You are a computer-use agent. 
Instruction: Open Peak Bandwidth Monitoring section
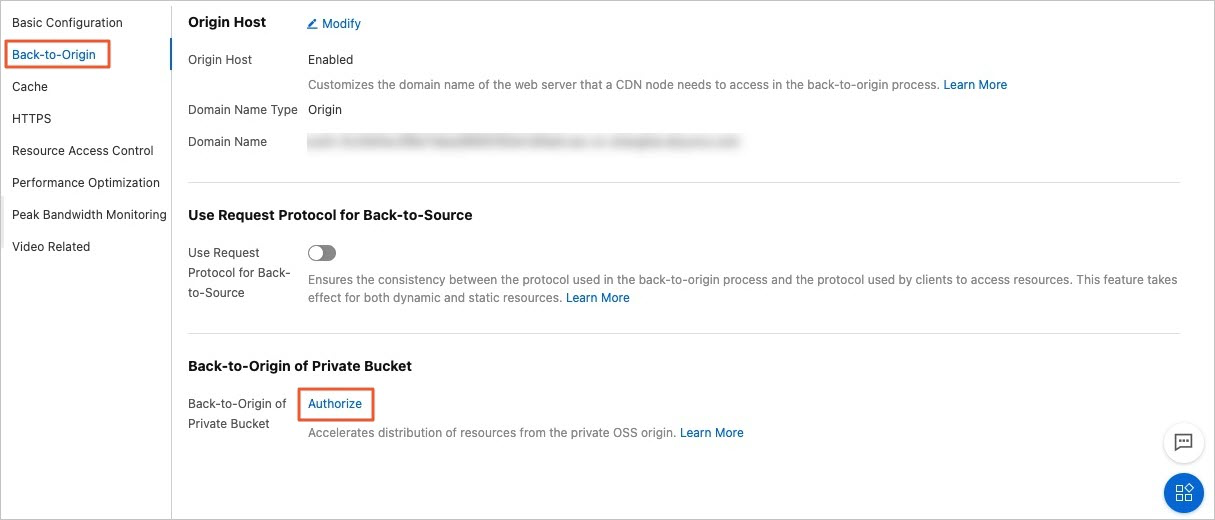pos(89,215)
